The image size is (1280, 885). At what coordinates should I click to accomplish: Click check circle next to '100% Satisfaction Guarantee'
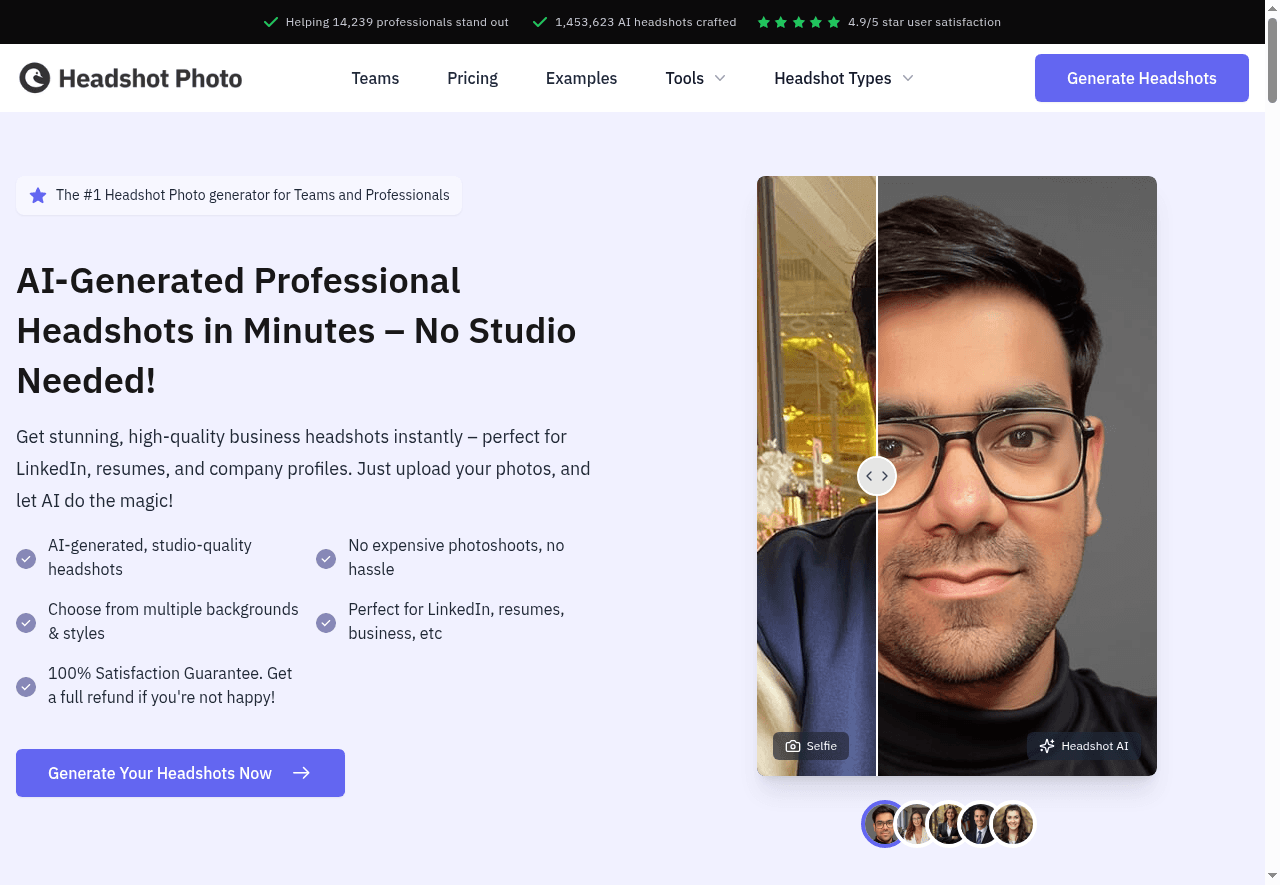(x=26, y=686)
